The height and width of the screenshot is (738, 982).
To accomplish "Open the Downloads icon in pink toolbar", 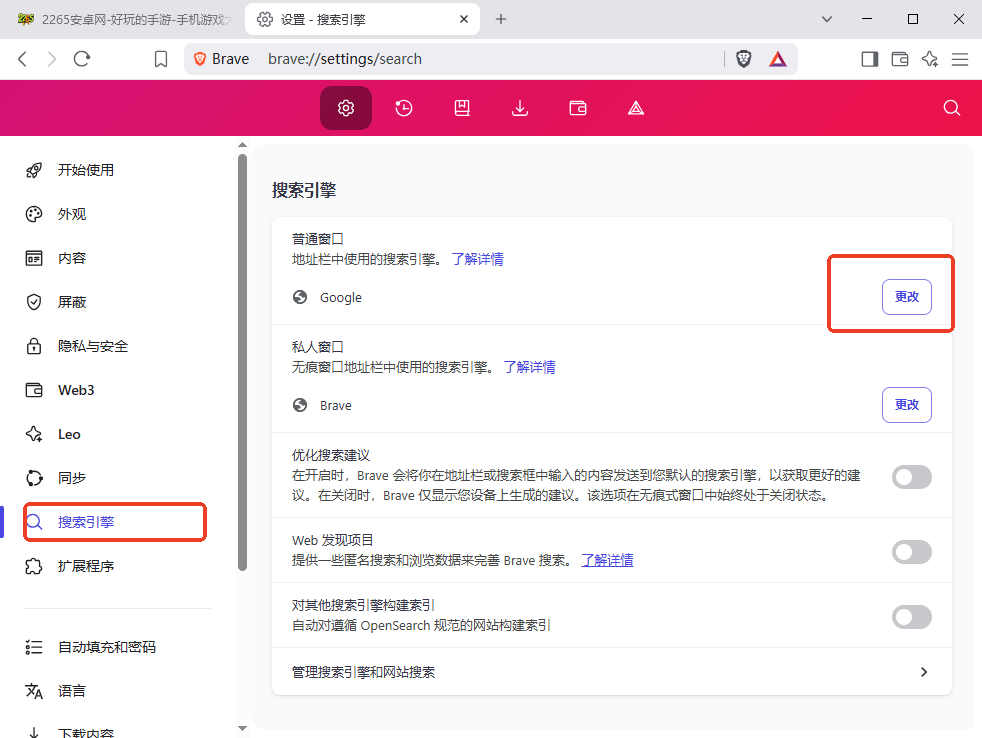I will pos(520,108).
